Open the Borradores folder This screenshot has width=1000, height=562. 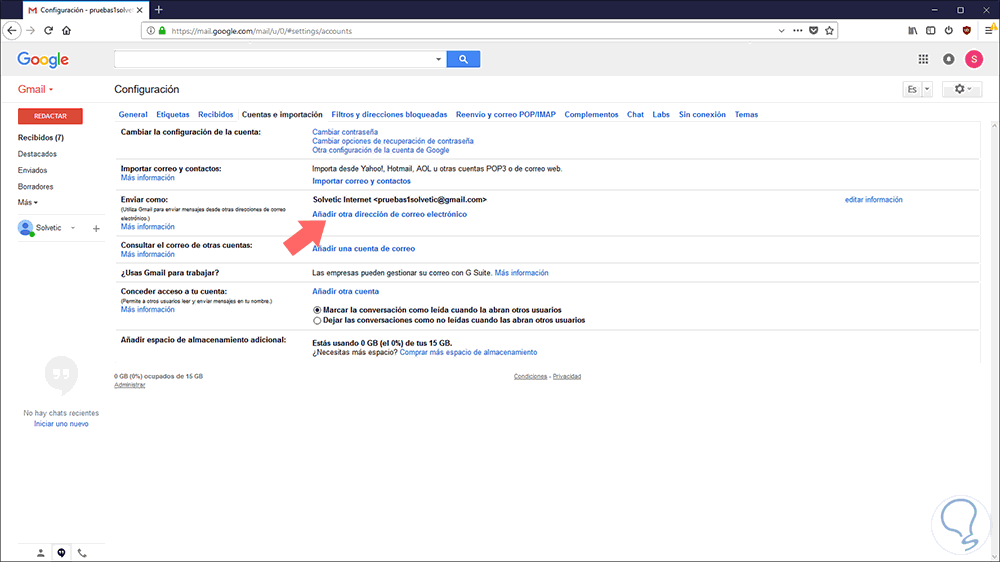click(36, 187)
